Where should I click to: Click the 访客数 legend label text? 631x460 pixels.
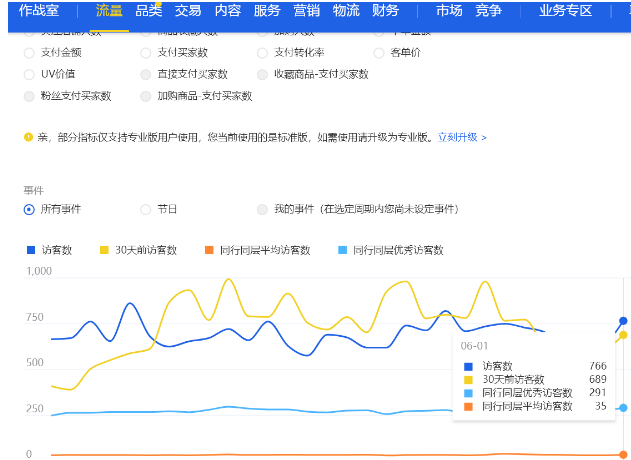[x=56, y=250]
